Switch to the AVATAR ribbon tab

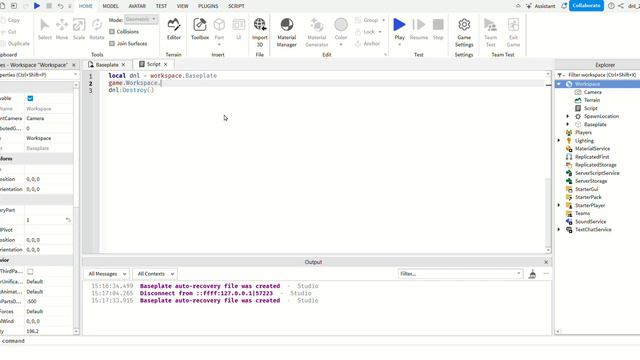point(137,6)
